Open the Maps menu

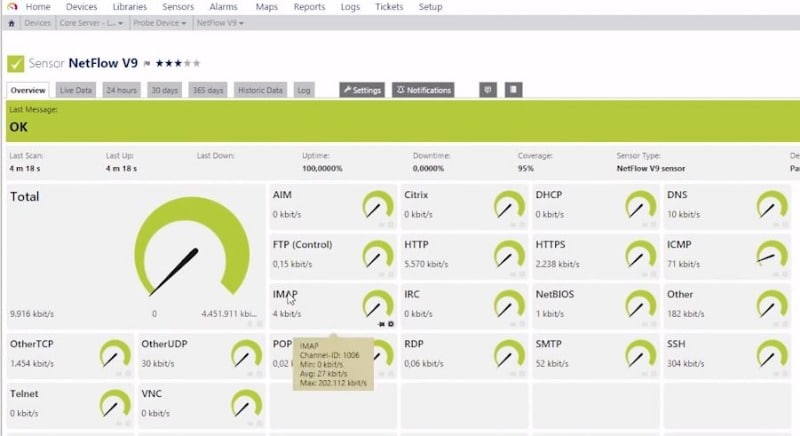pyautogui.click(x=267, y=7)
